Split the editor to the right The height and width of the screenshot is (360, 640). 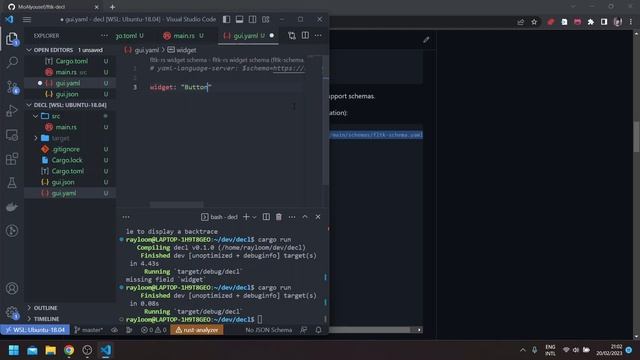[x=305, y=36]
